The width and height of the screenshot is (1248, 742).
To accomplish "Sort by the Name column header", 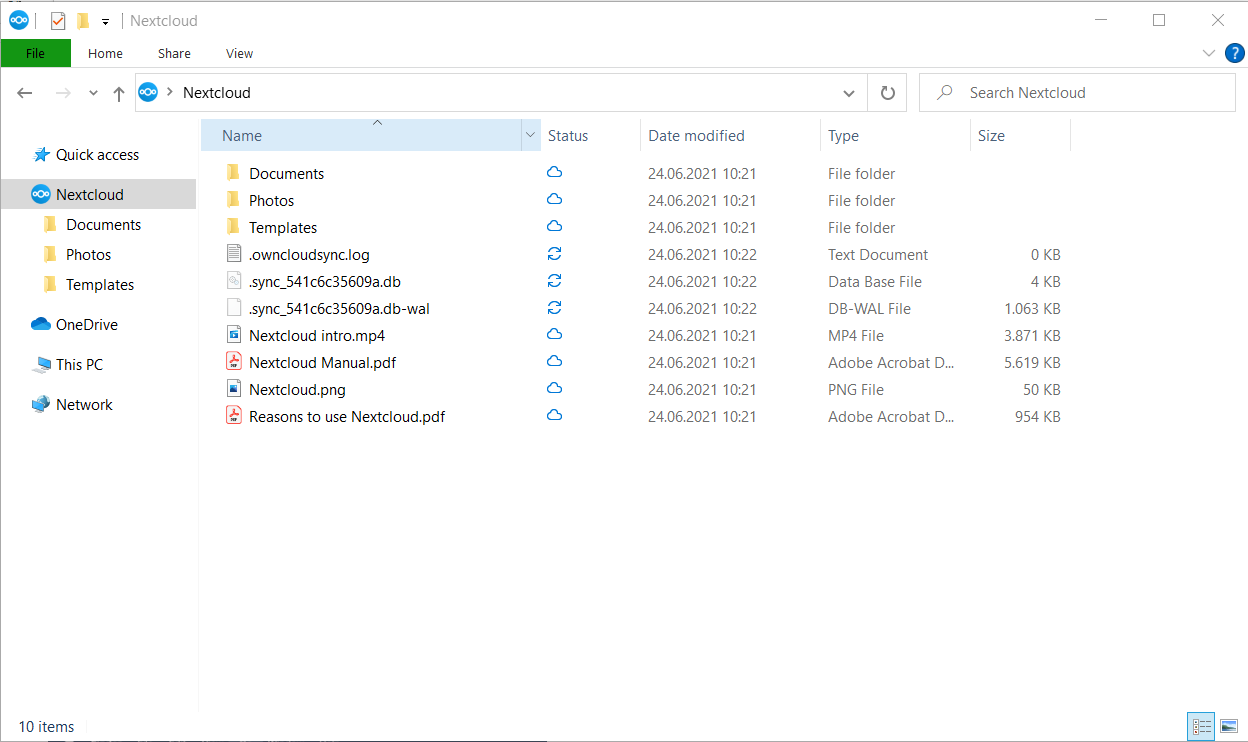I will point(361,136).
